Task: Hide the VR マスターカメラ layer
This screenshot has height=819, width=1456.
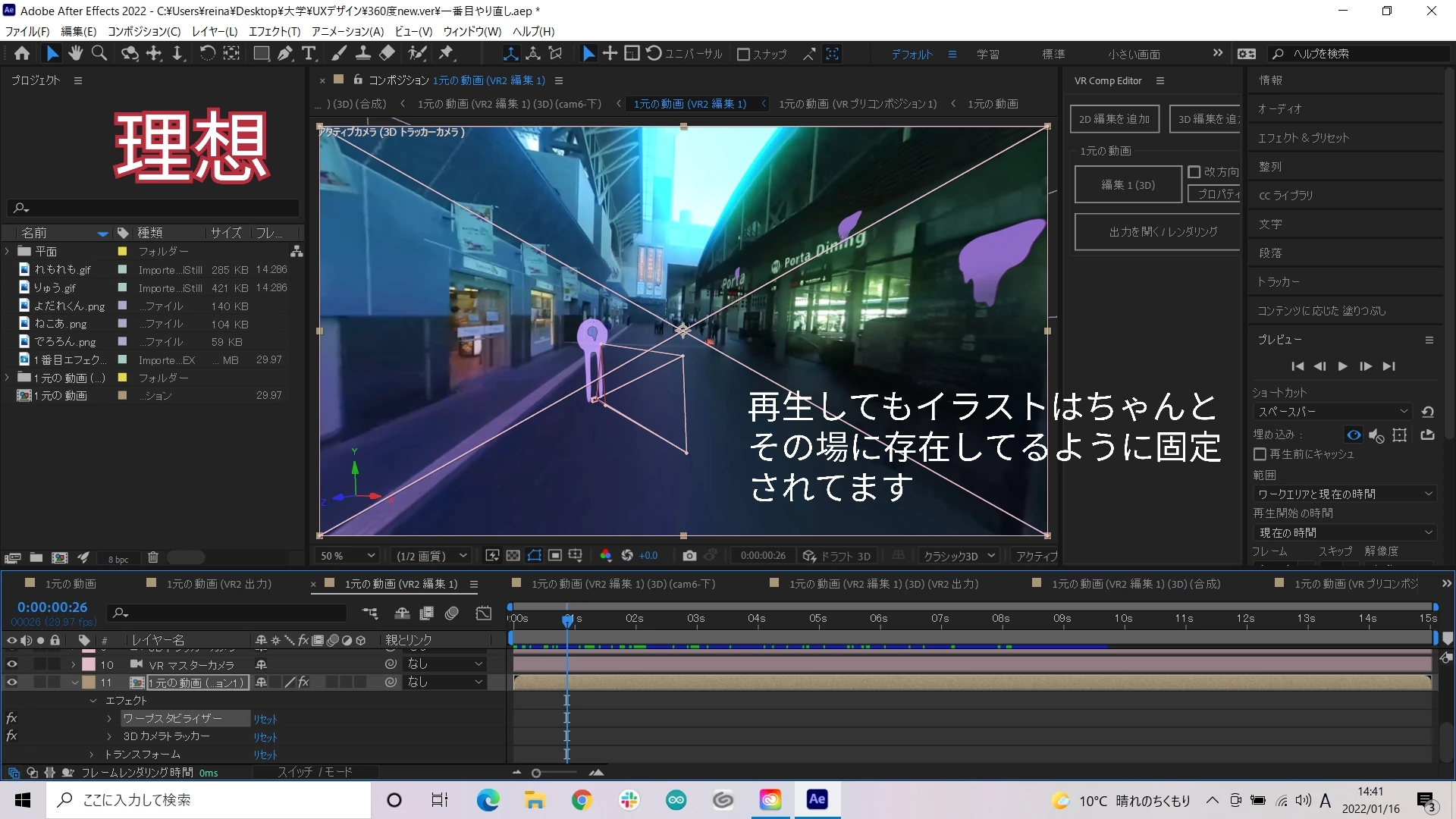Action: [x=11, y=664]
